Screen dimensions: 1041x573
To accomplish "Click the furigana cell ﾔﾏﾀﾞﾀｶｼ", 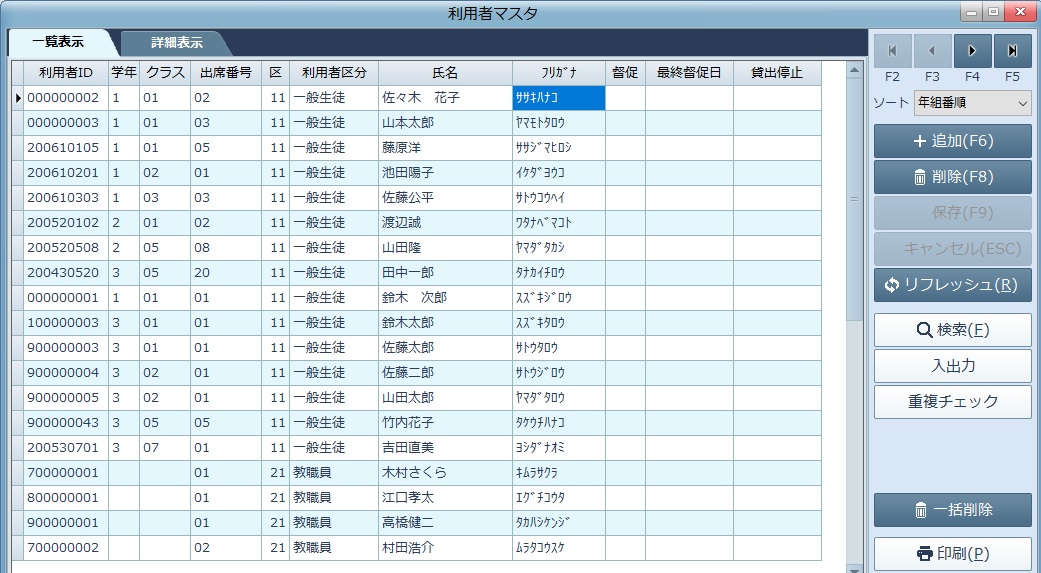I will (x=559, y=248).
